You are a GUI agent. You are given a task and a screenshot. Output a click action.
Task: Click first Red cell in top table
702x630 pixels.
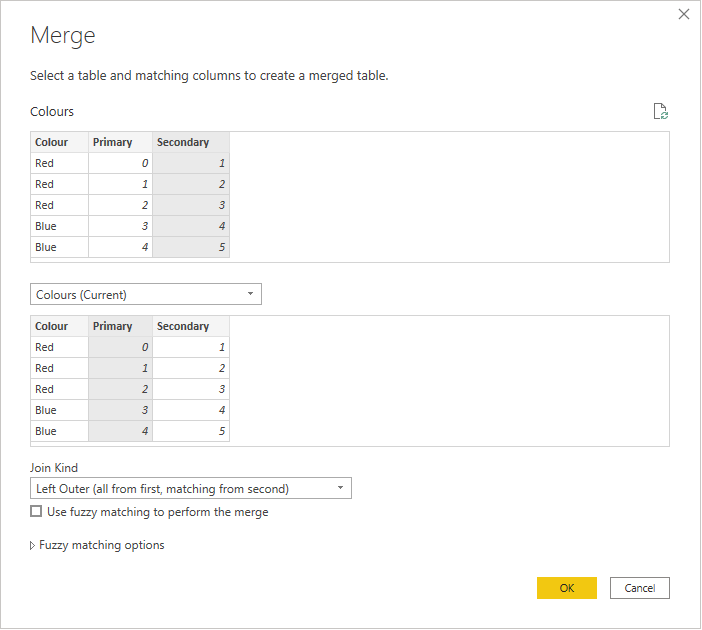(59, 163)
